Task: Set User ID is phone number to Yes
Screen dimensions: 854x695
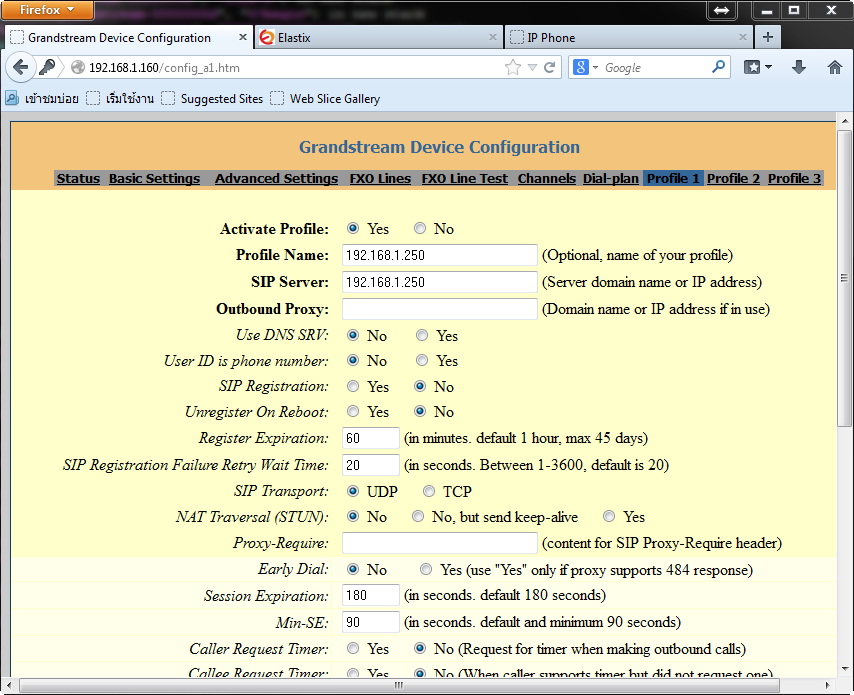Action: pyautogui.click(x=422, y=360)
